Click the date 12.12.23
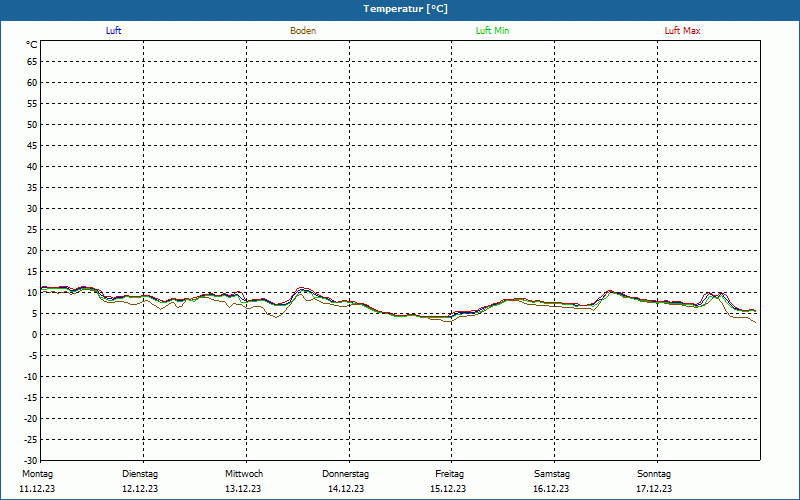Viewport: 800px width, 500px height. point(140,489)
